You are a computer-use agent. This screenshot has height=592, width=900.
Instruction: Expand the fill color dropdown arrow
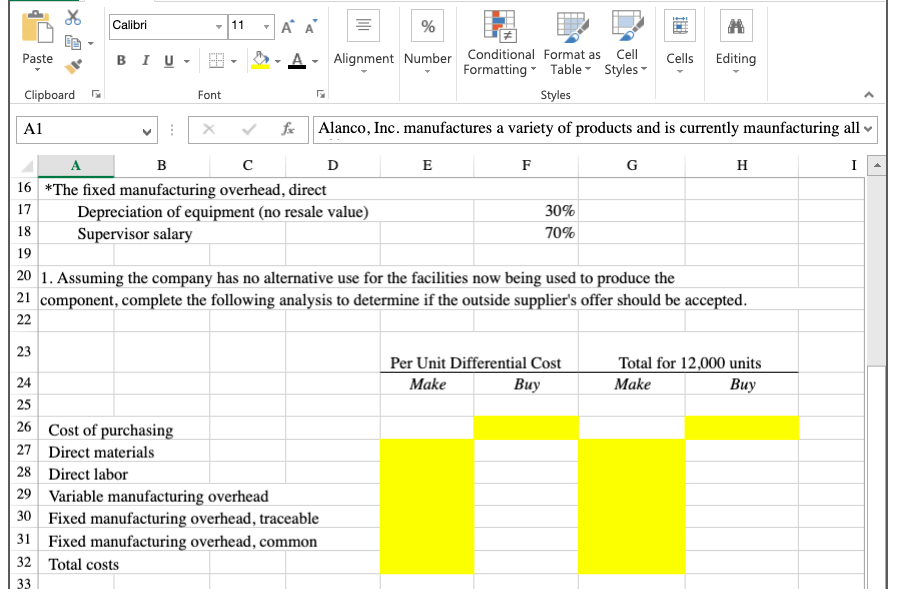tap(277, 60)
